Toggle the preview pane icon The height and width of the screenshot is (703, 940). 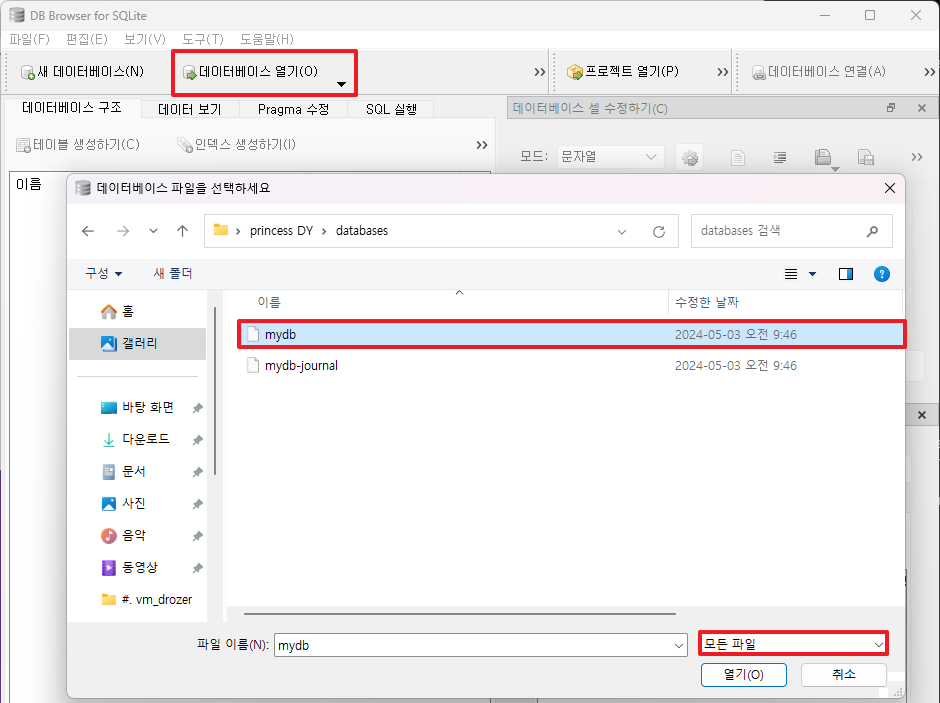click(x=845, y=274)
